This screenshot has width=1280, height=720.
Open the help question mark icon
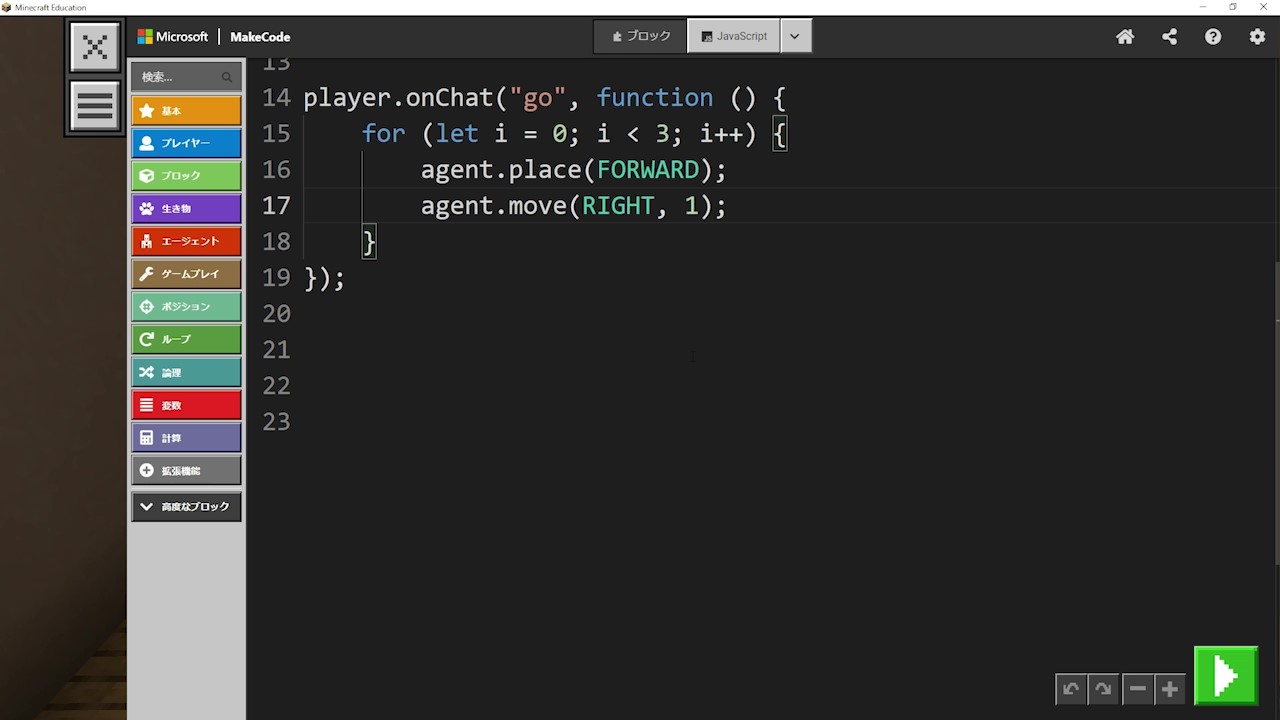[1213, 37]
